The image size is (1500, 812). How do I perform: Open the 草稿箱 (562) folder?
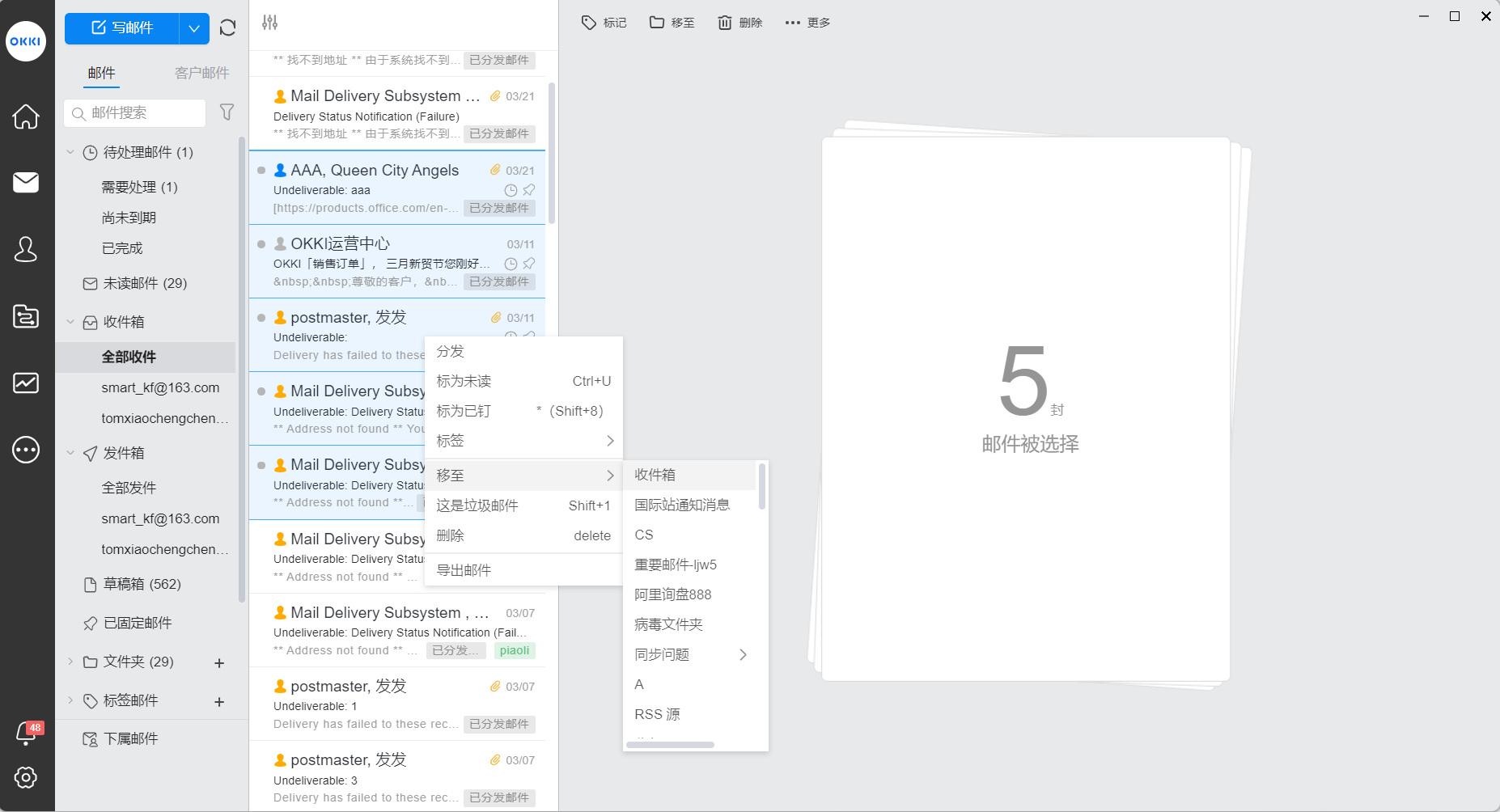pyautogui.click(x=146, y=584)
